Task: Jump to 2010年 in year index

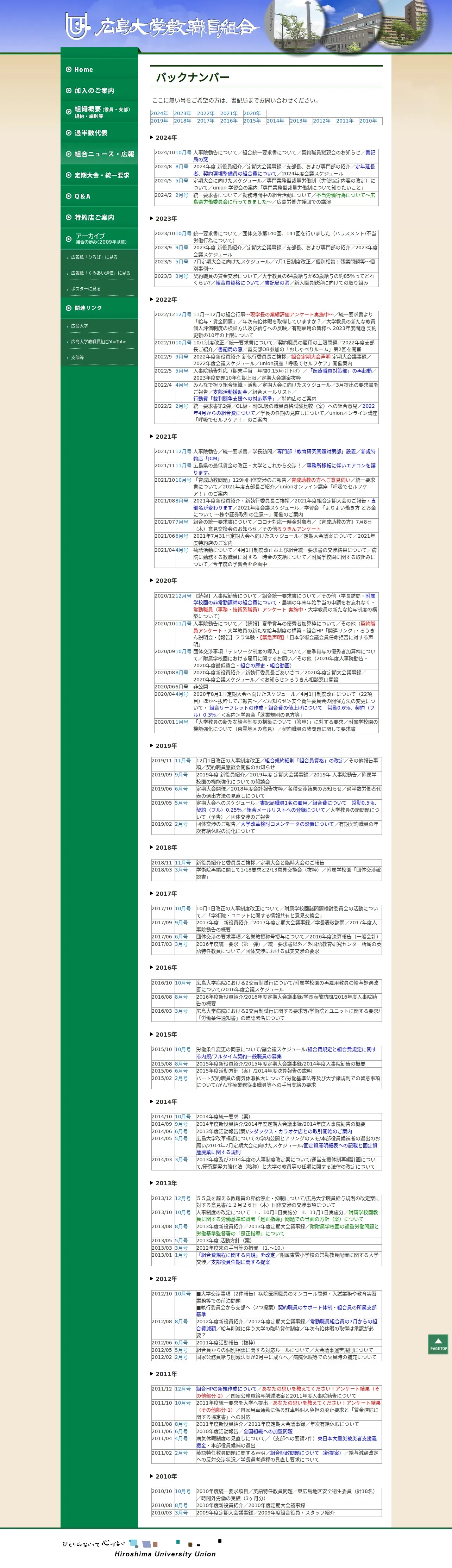Action: coord(368,120)
